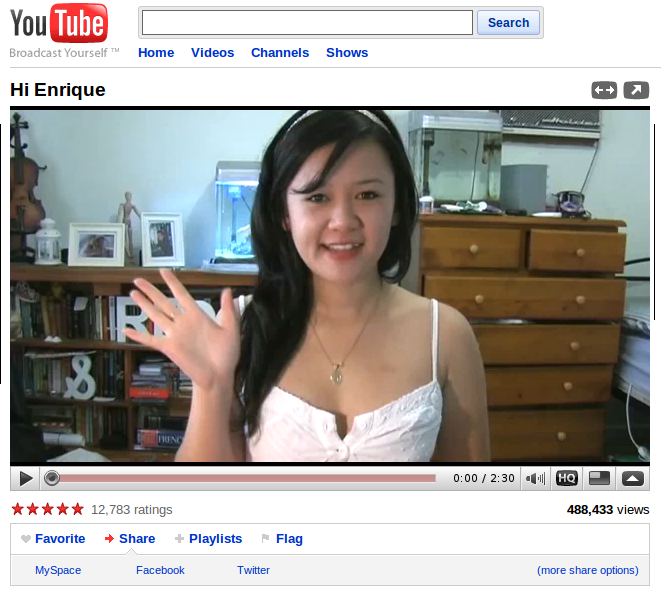Share the video on Facebook
The height and width of the screenshot is (601, 661).
[160, 570]
